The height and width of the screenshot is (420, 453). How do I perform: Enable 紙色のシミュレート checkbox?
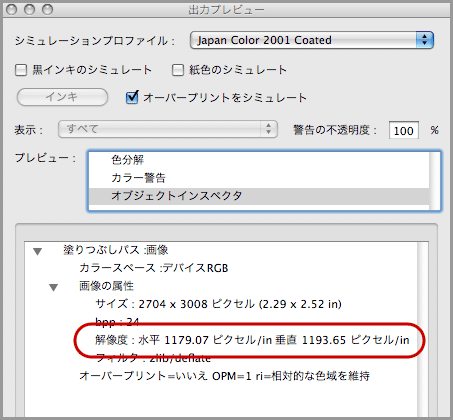[x=178, y=70]
